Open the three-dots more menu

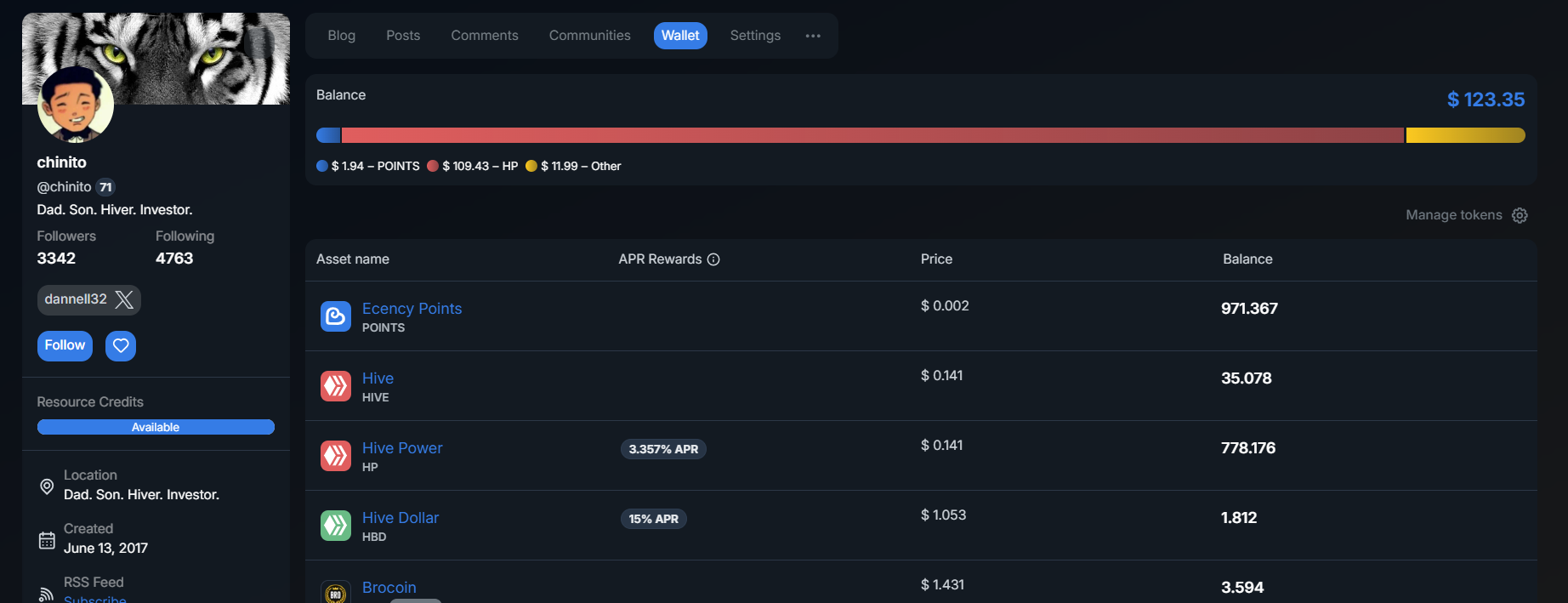(x=813, y=36)
